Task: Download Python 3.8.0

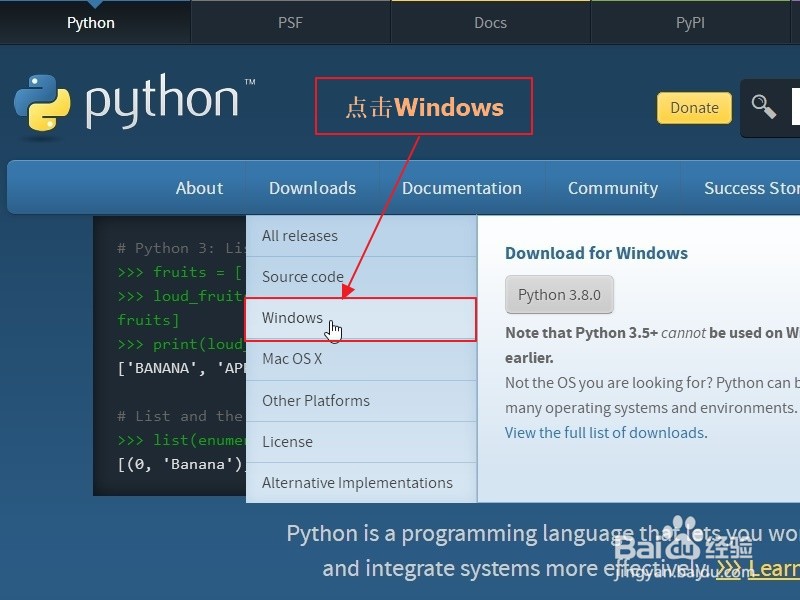Action: (x=559, y=295)
